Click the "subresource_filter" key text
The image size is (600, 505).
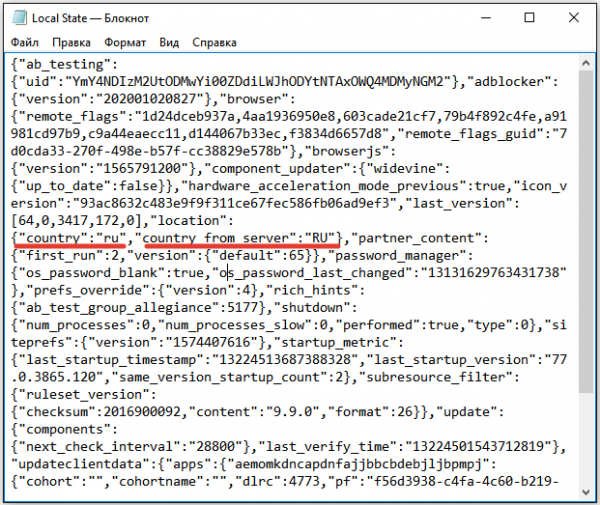435,377
